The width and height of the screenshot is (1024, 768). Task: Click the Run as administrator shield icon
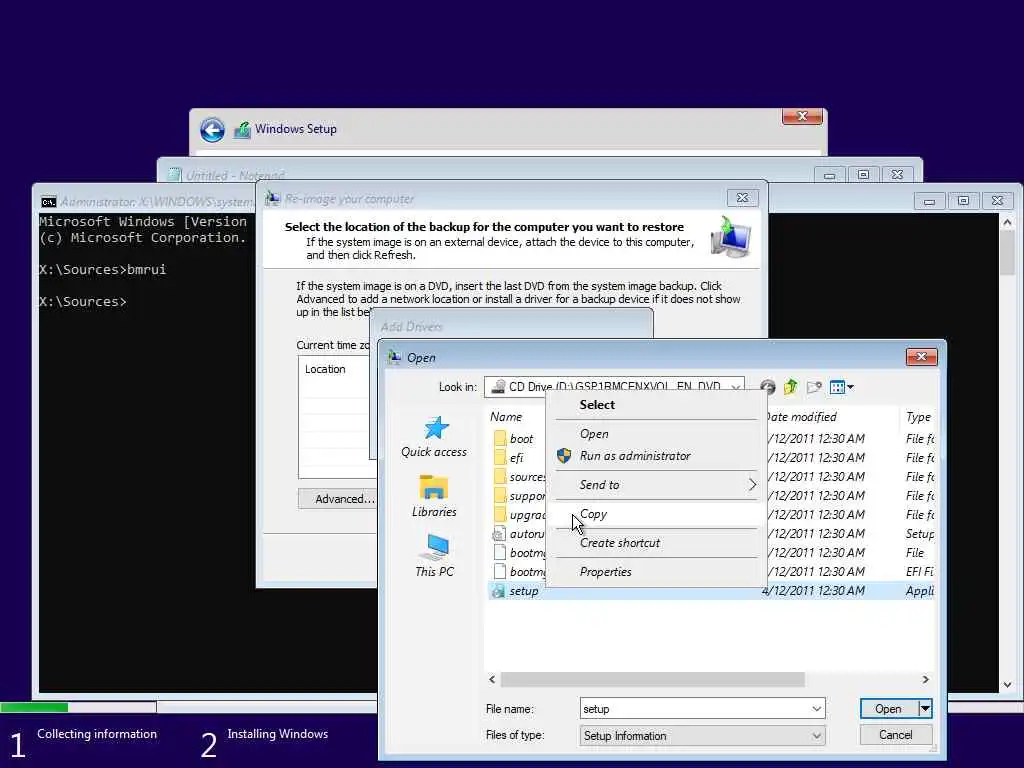(564, 455)
